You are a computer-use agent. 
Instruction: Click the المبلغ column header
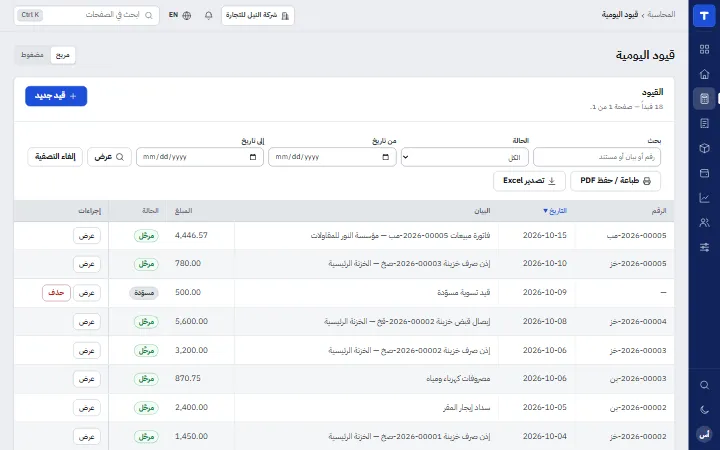pyautogui.click(x=183, y=211)
